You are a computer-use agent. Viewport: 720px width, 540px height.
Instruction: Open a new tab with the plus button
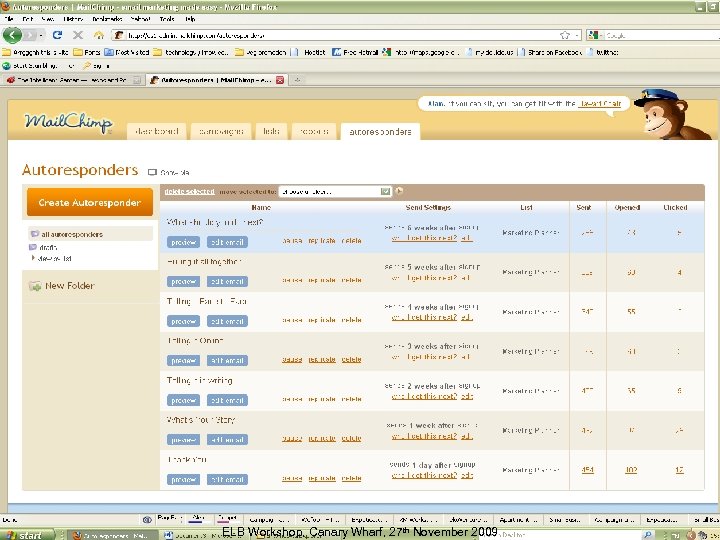point(297,80)
